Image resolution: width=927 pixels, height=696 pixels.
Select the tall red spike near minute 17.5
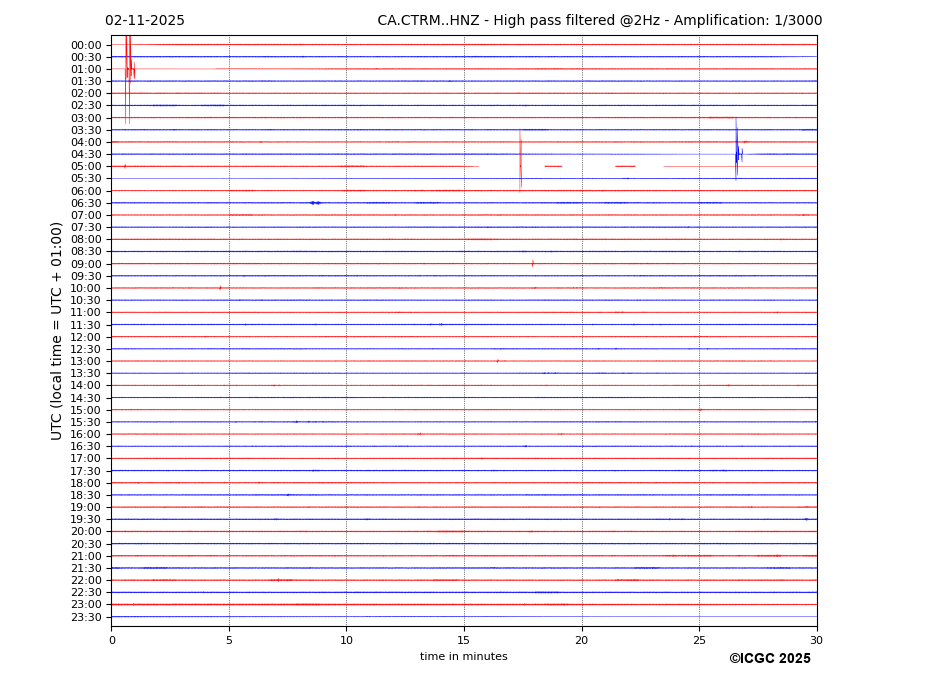click(x=520, y=160)
